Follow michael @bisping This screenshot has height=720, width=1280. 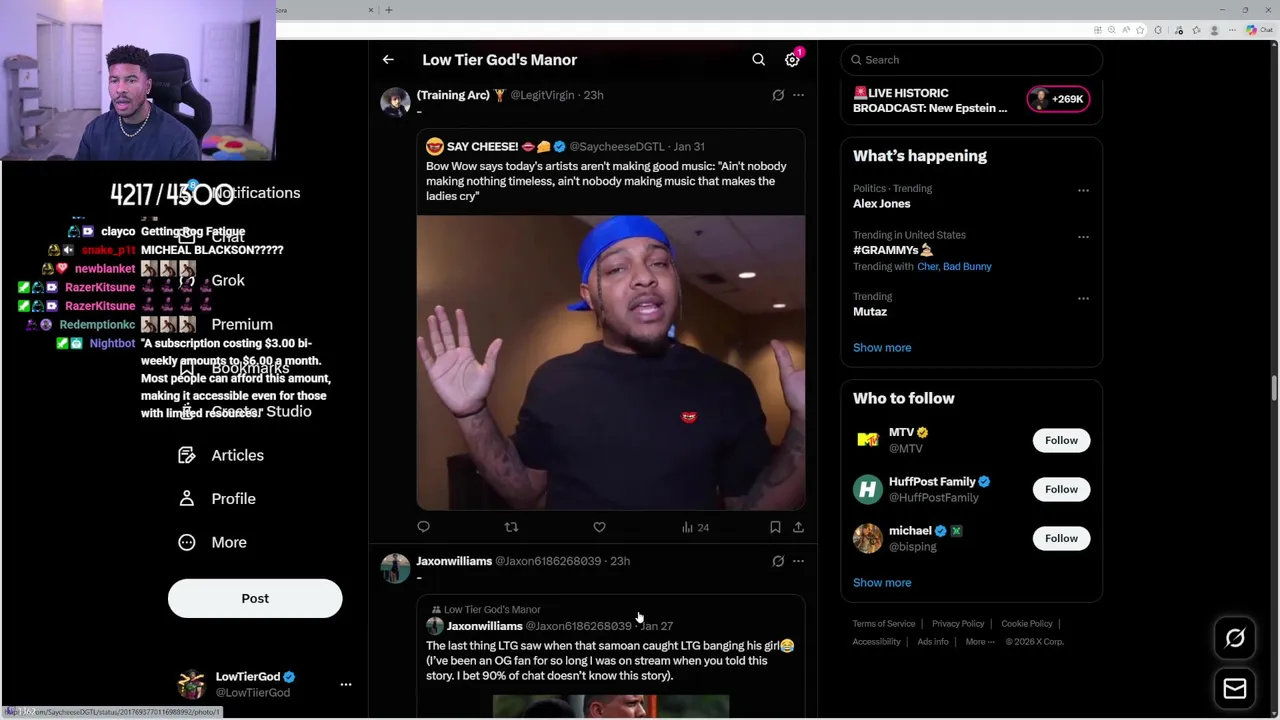[x=1061, y=538]
